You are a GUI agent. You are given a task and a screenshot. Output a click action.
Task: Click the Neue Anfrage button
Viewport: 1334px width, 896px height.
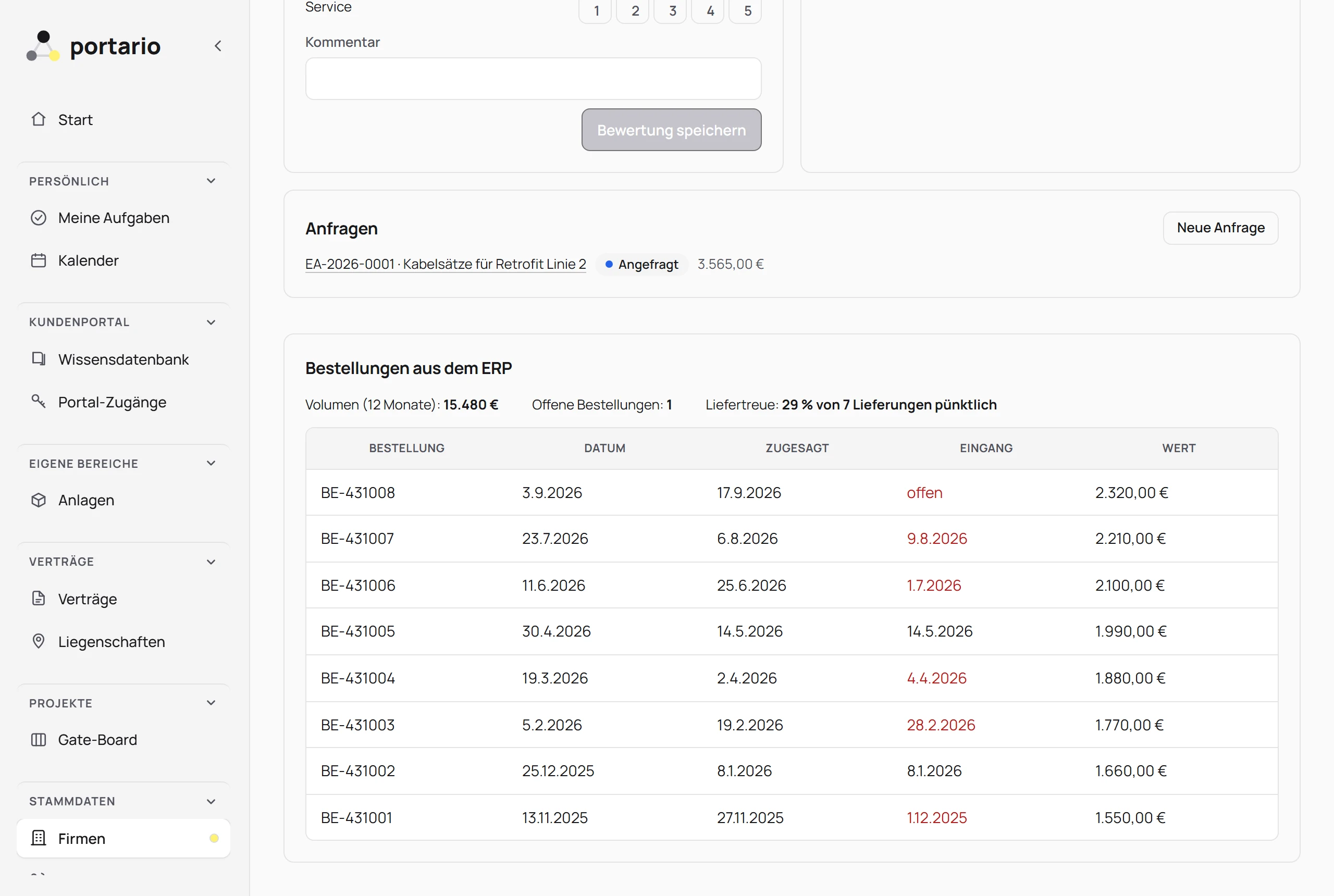tap(1220, 228)
